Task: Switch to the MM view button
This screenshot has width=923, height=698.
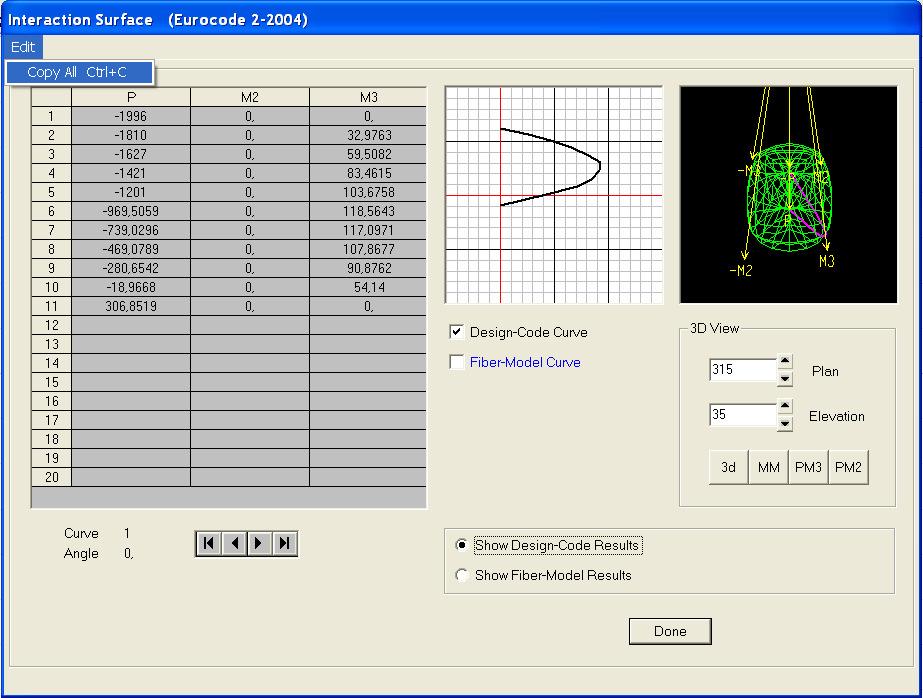Action: pos(769,467)
